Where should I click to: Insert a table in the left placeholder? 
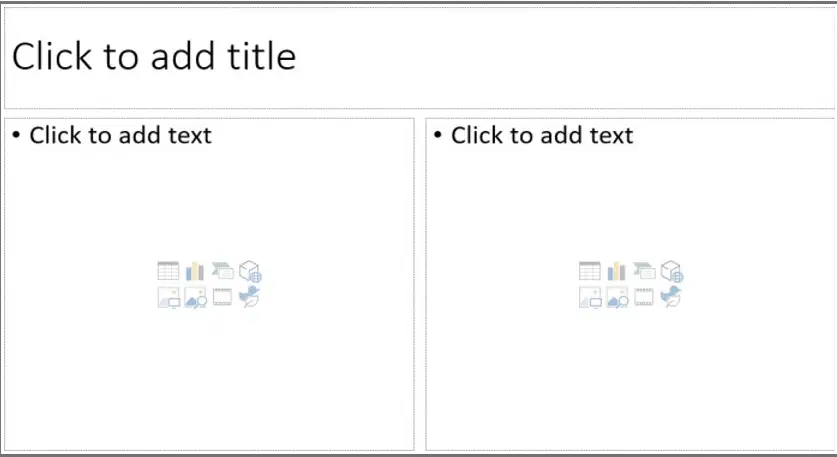(x=168, y=271)
